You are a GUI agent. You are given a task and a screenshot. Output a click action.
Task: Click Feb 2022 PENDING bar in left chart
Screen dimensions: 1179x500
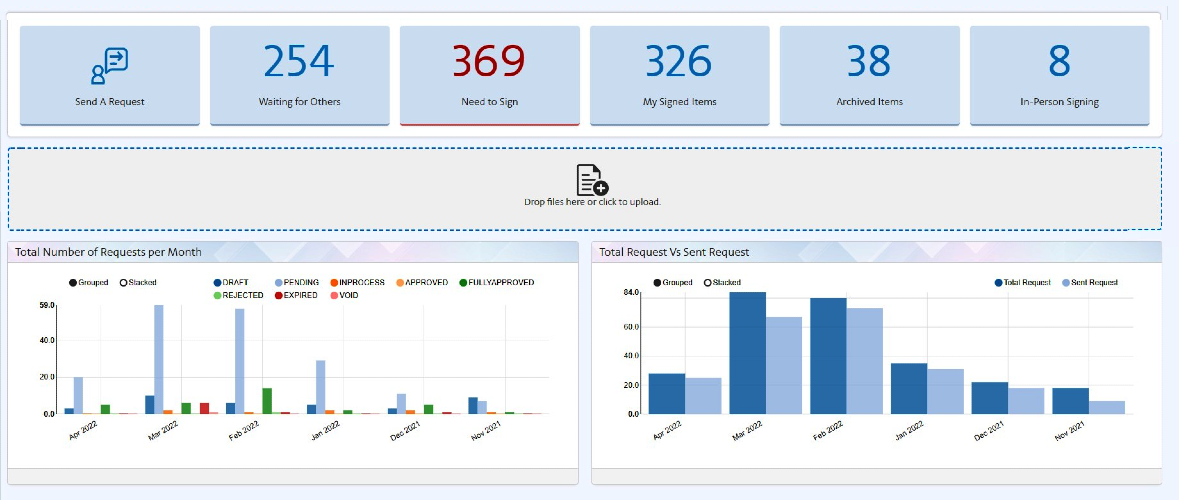tap(240, 362)
